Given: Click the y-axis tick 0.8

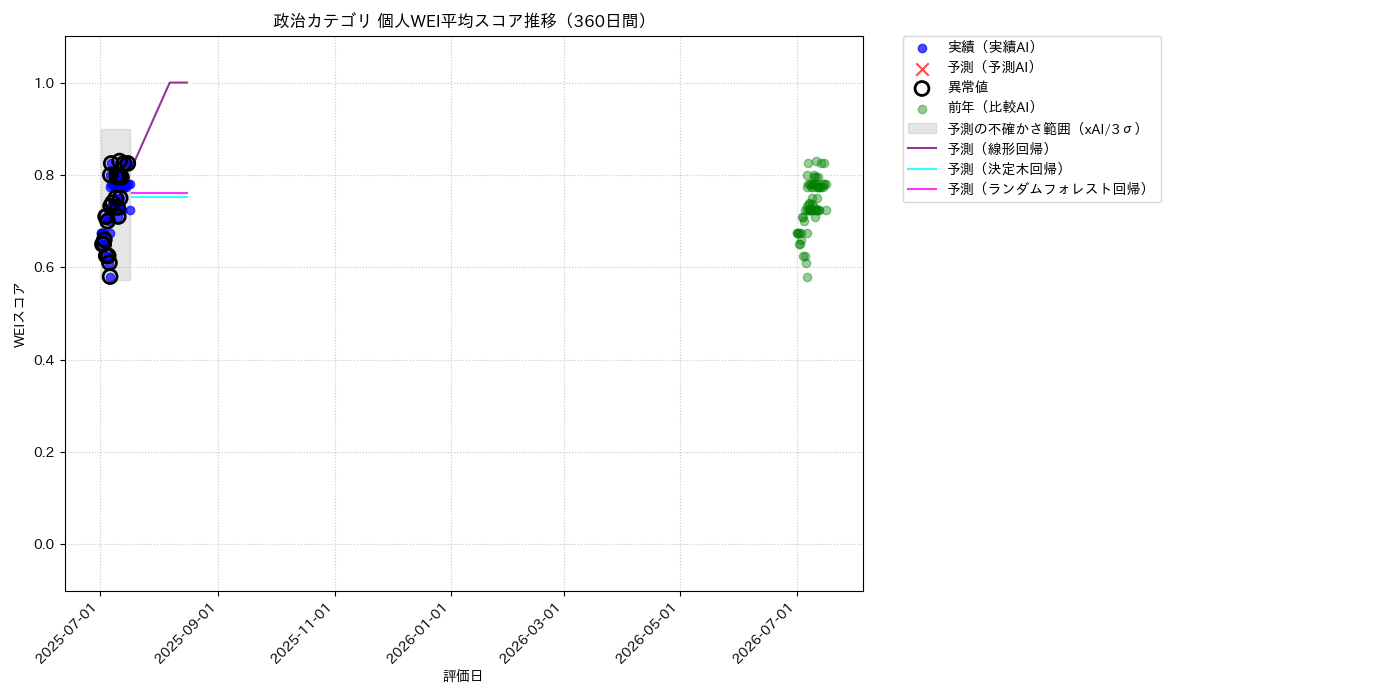Looking at the screenshot, I should [x=44, y=175].
